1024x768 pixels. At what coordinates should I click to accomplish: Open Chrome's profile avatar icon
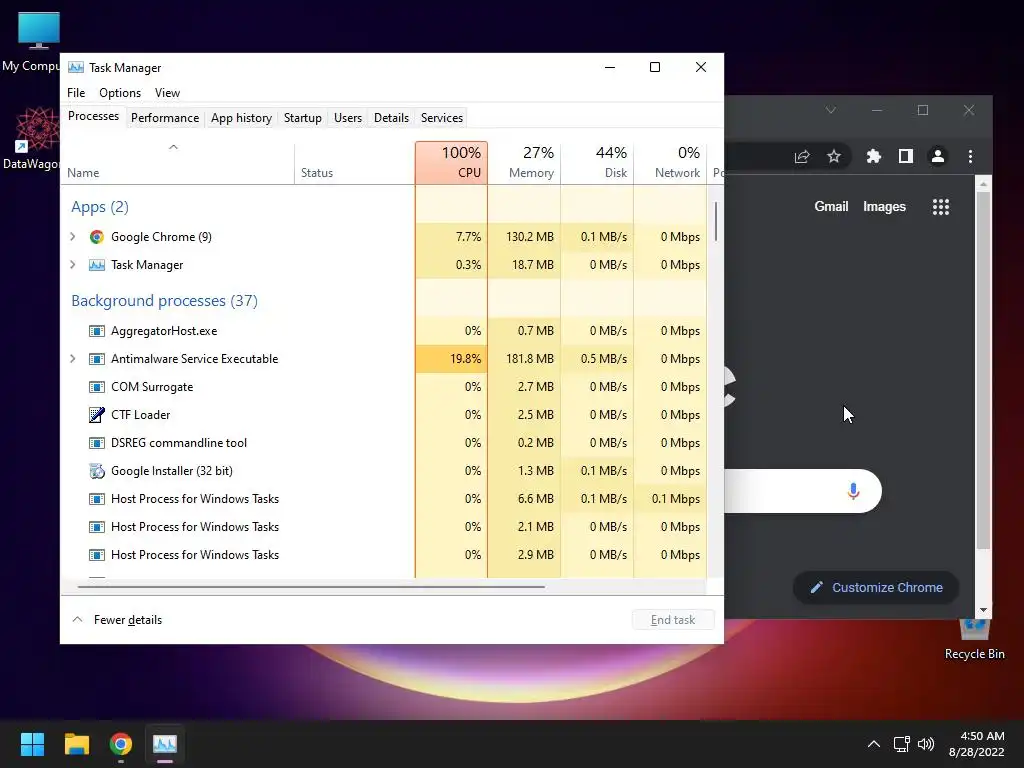[x=938, y=156]
